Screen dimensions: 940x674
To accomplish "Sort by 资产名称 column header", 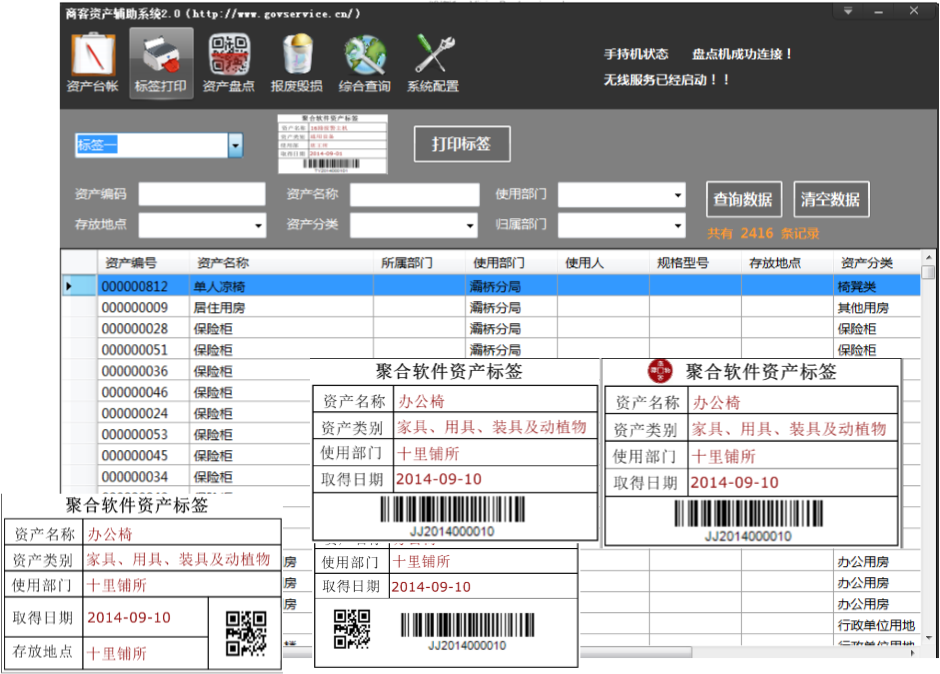I will 223,263.
